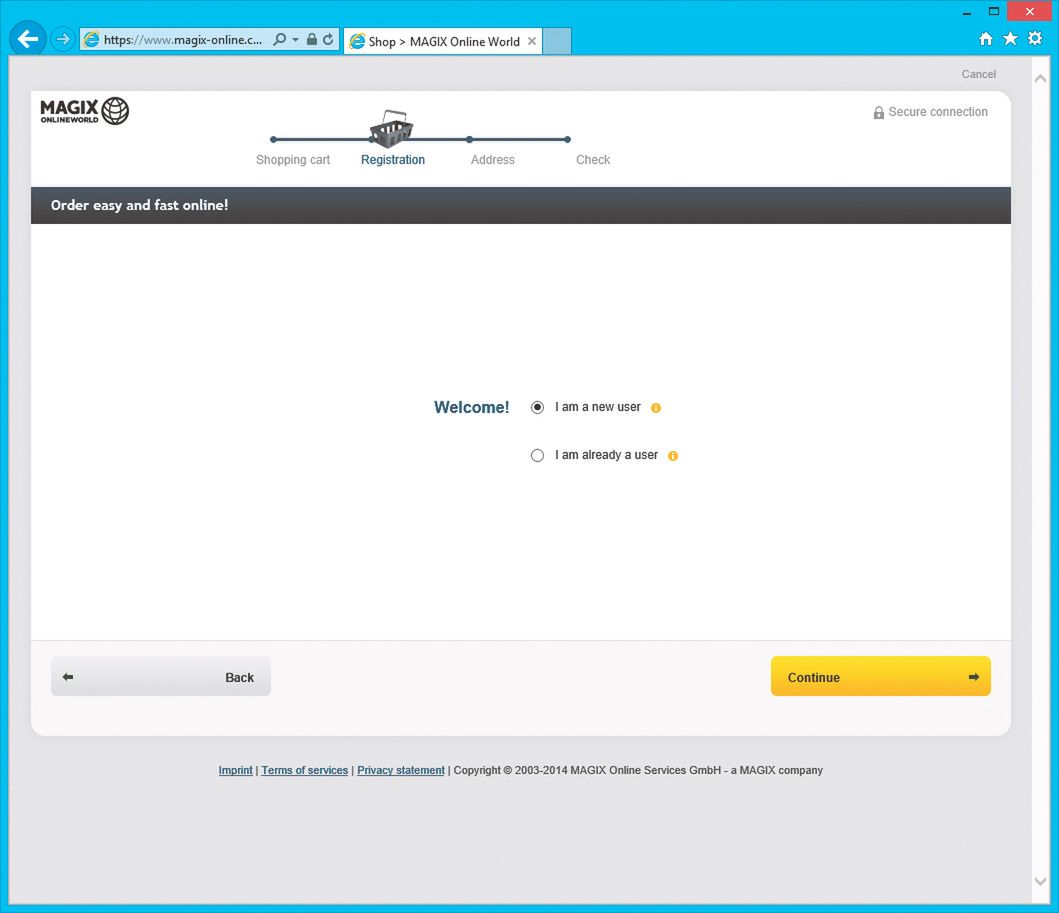Close the MAGIX Online World tab
Image resolution: width=1059 pixels, height=913 pixels.
532,41
